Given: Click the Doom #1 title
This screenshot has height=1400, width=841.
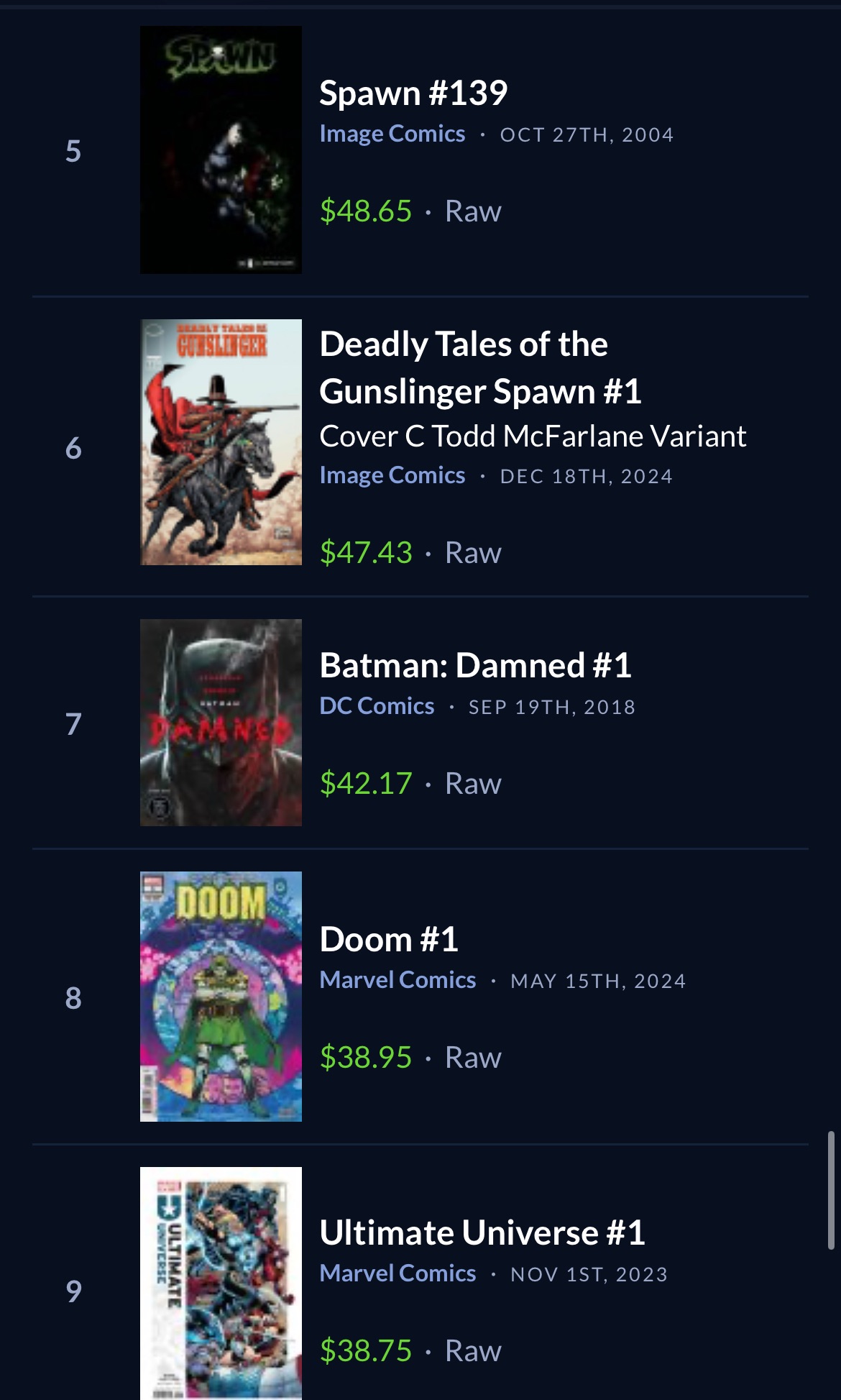Looking at the screenshot, I should point(389,939).
